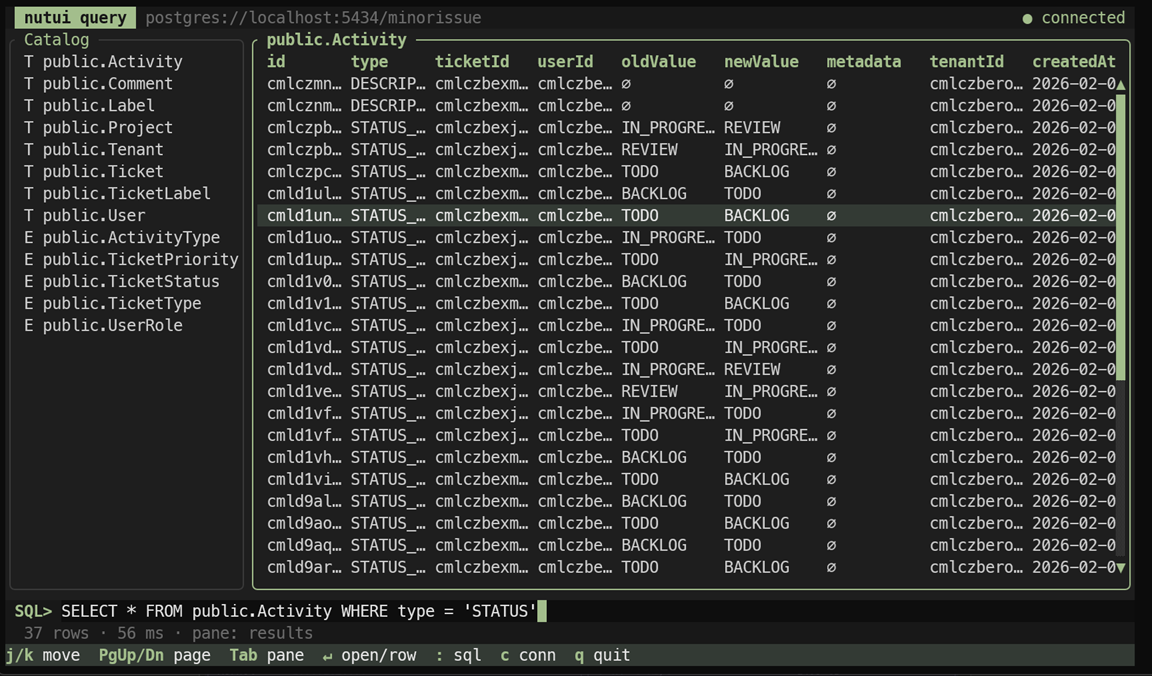The width and height of the screenshot is (1152, 676).
Task: Select public.Label in the Catalog list
Action: point(89,106)
